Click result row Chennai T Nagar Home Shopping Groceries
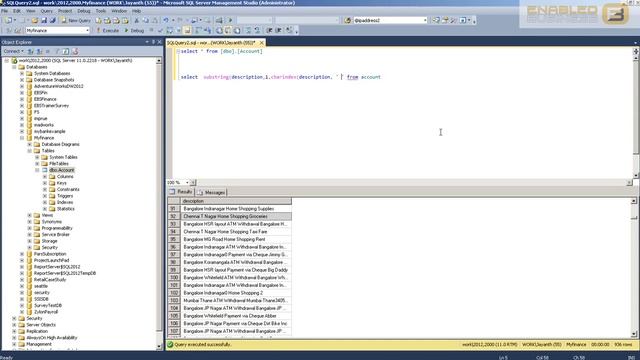 pyautogui.click(x=236, y=216)
